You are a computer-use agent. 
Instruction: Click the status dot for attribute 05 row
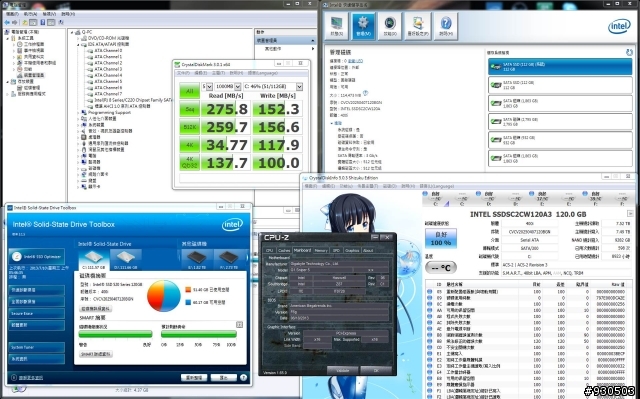[429, 292]
